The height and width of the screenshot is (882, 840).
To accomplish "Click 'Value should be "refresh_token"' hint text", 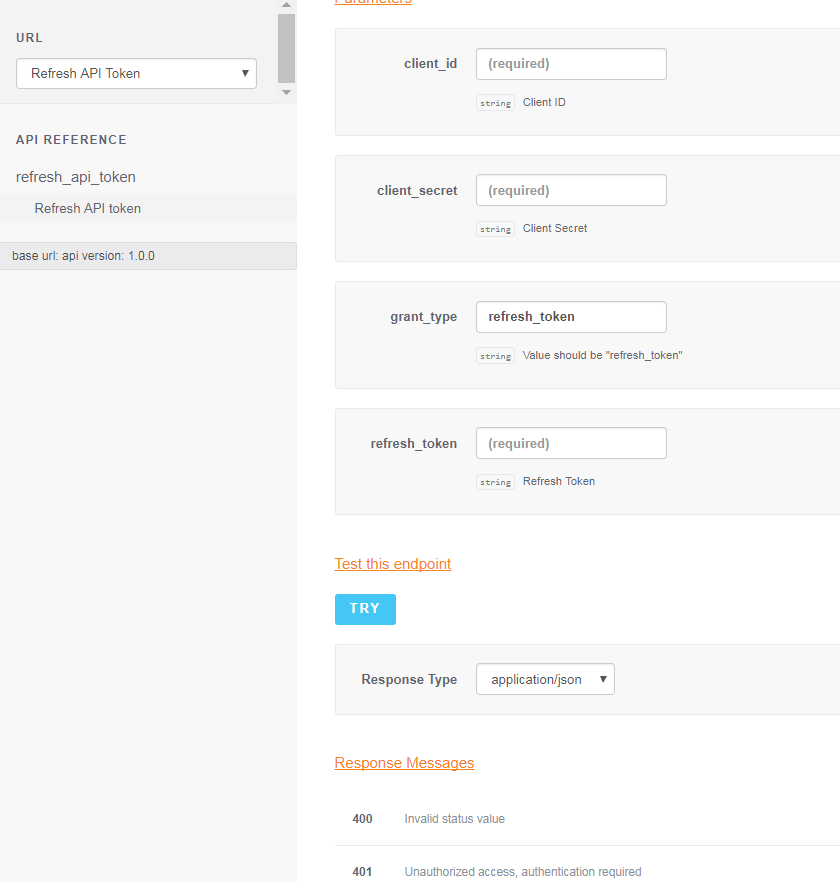I will tap(603, 356).
